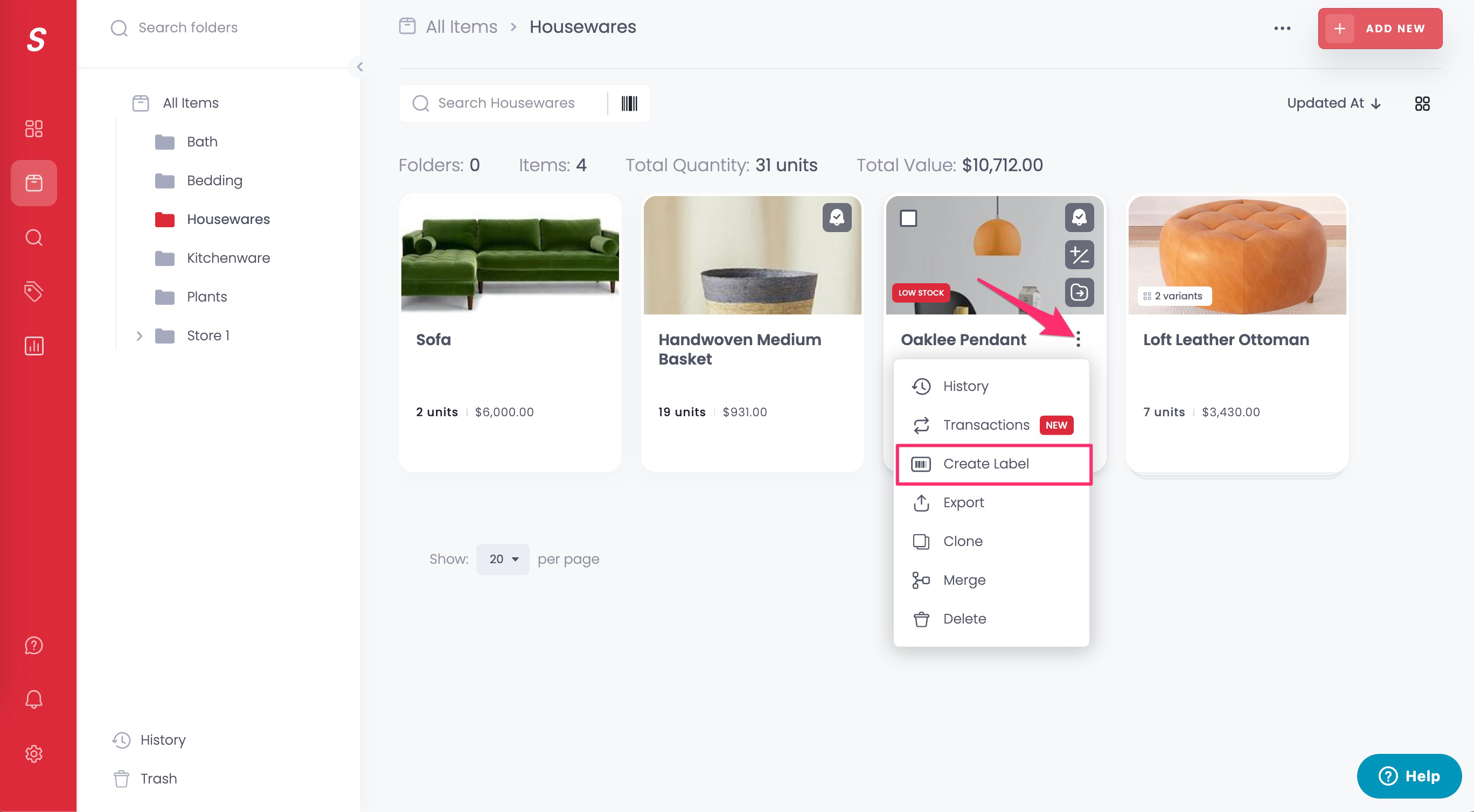Open the Dashboard from the sidebar
The width and height of the screenshot is (1474, 812).
34,129
